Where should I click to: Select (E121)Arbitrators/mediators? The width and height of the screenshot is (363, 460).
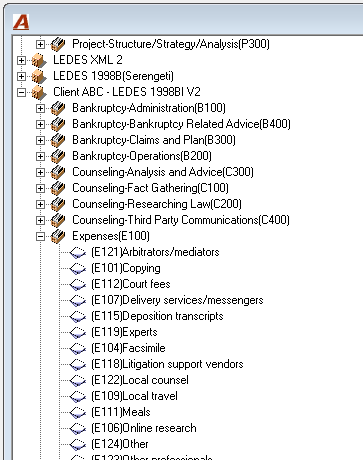coord(155,252)
